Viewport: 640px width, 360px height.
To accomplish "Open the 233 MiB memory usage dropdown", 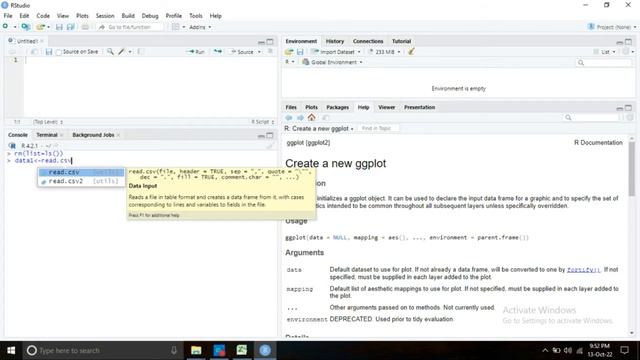I will point(384,52).
